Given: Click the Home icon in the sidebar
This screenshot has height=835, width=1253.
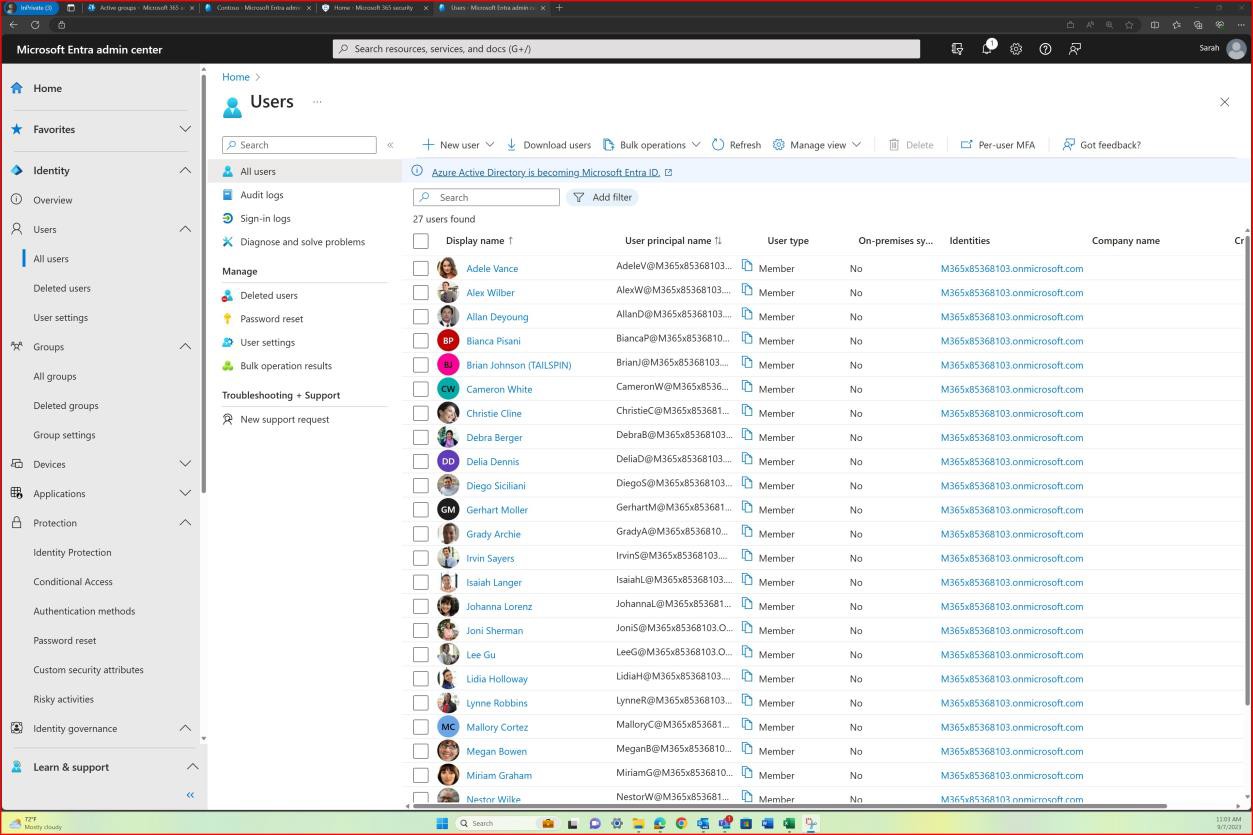Looking at the screenshot, I should (17, 88).
